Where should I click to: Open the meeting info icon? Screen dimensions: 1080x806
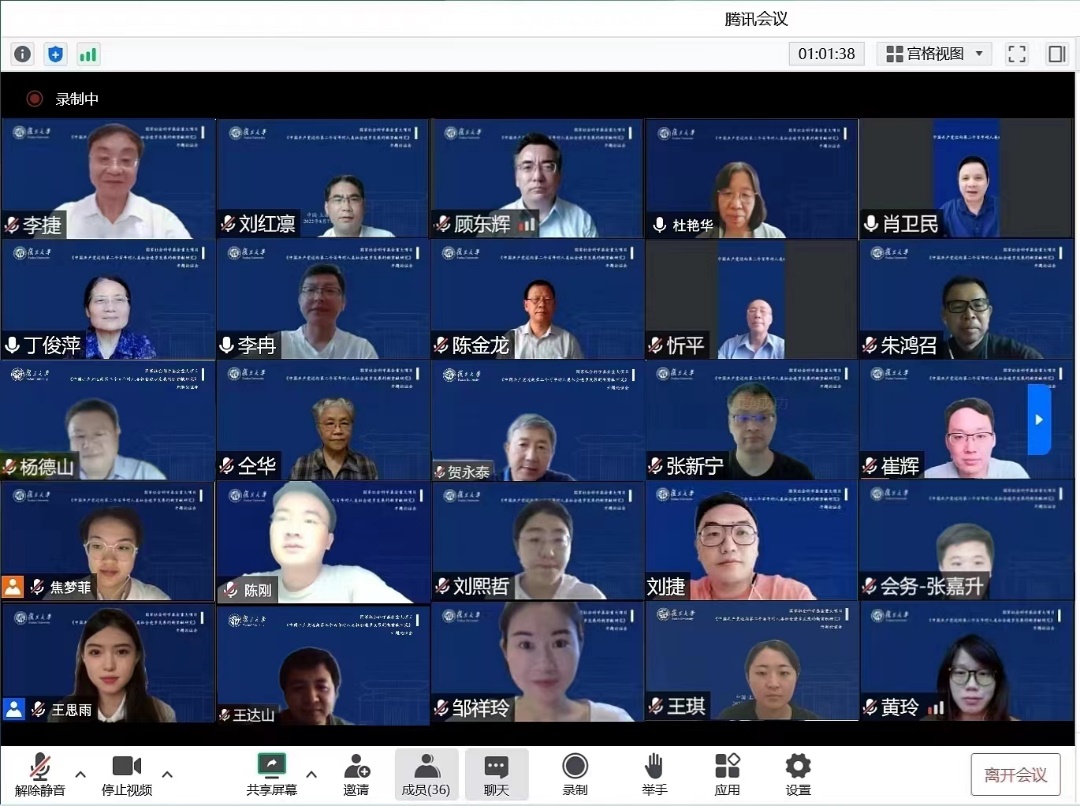22,54
